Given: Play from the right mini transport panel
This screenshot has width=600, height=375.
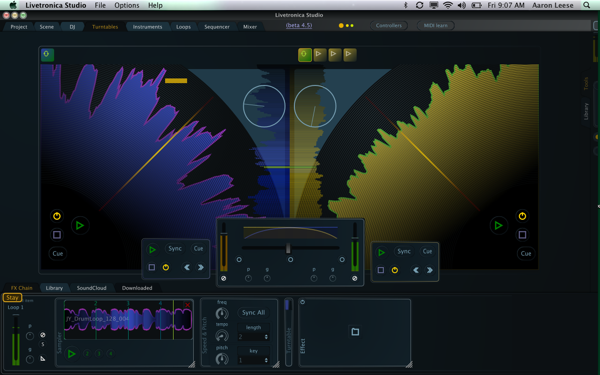Looking at the screenshot, I should [381, 252].
